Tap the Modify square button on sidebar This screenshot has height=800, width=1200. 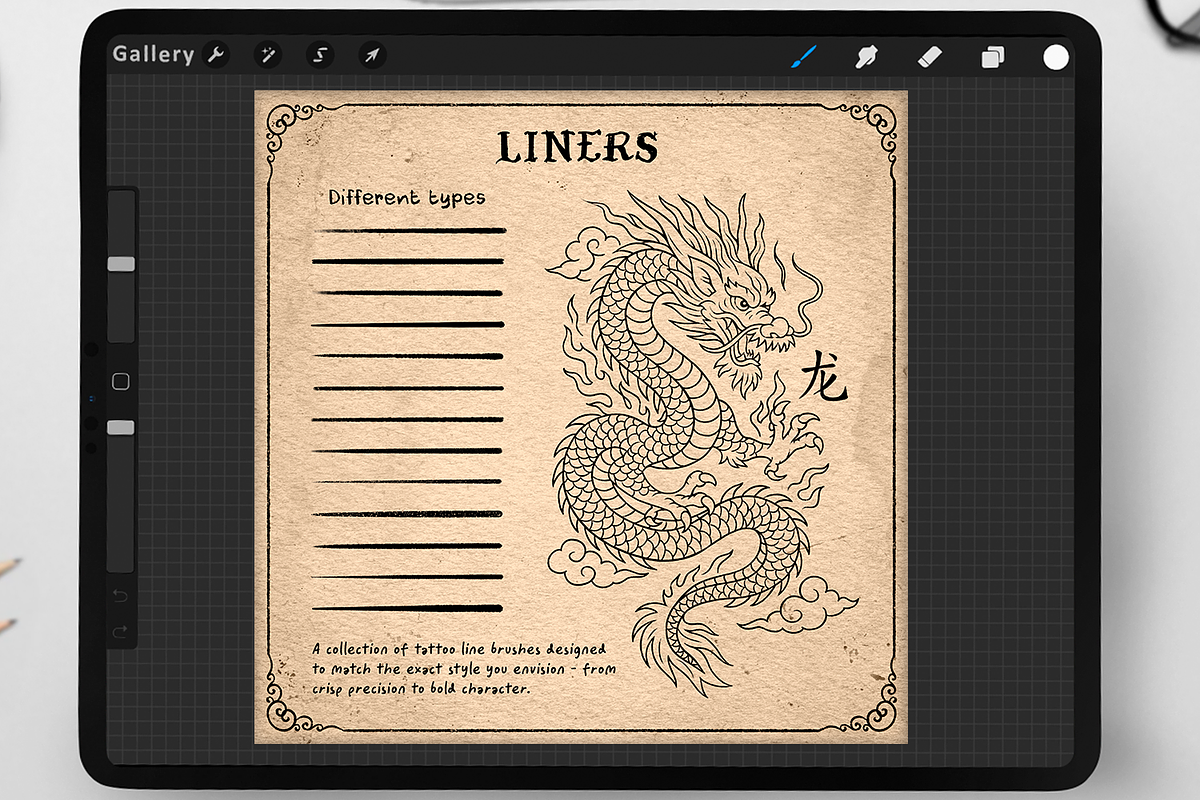coord(121,382)
